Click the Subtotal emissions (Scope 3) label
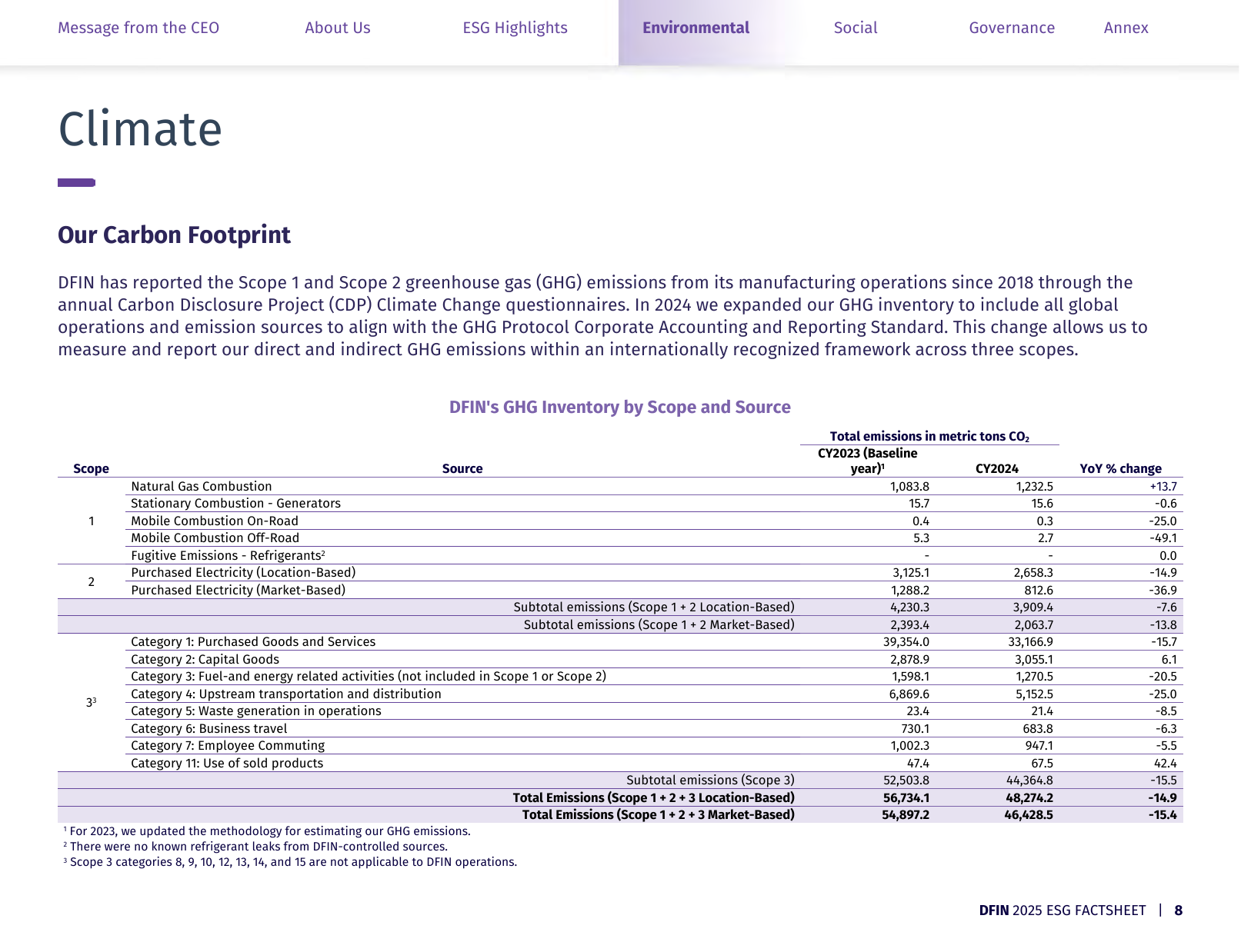 (710, 781)
